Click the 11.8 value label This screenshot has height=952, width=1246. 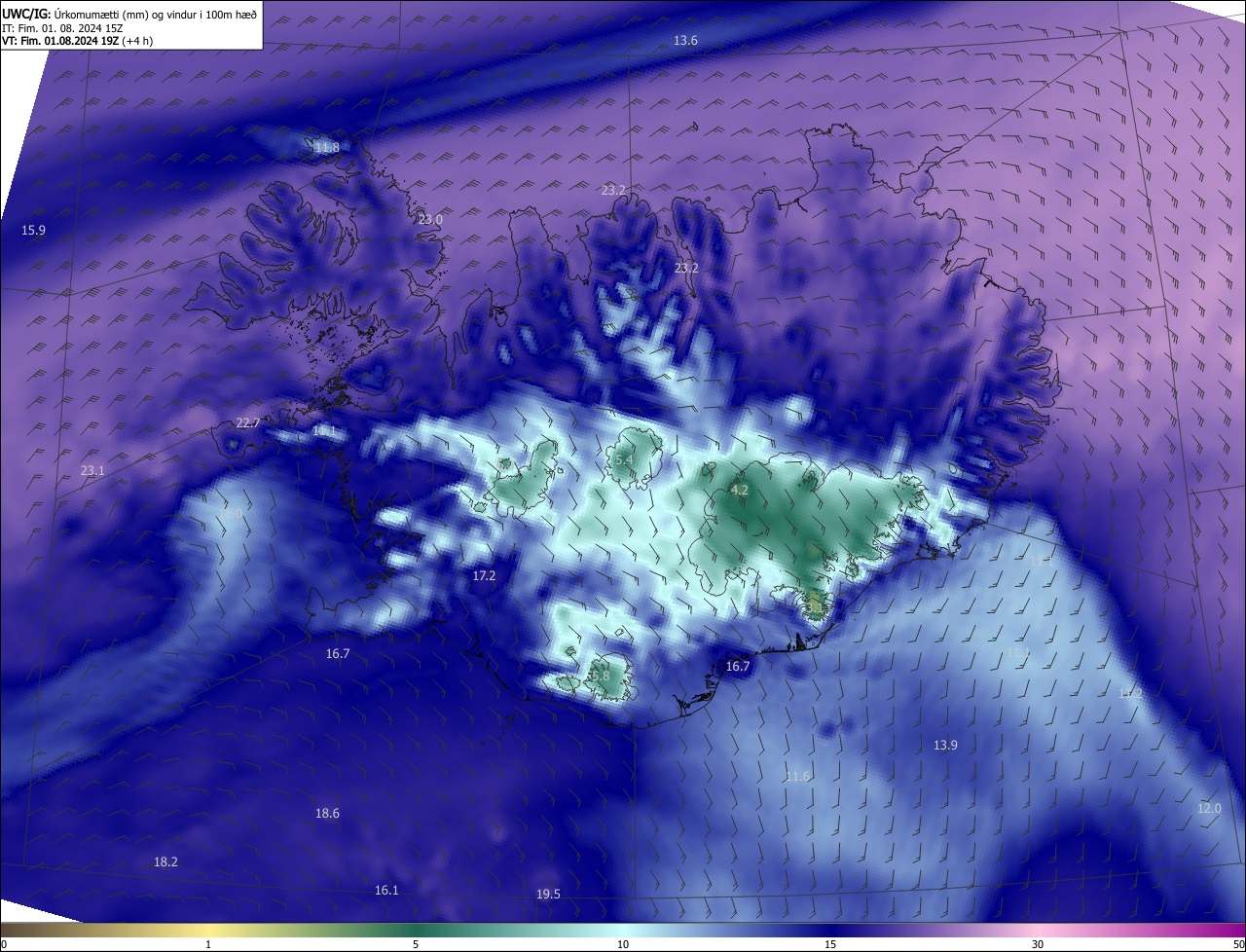[x=327, y=148]
